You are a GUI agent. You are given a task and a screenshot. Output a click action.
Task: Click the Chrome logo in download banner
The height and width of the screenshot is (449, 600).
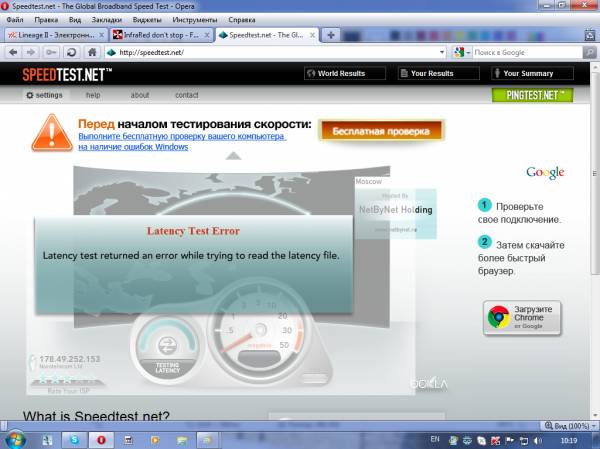pos(498,317)
